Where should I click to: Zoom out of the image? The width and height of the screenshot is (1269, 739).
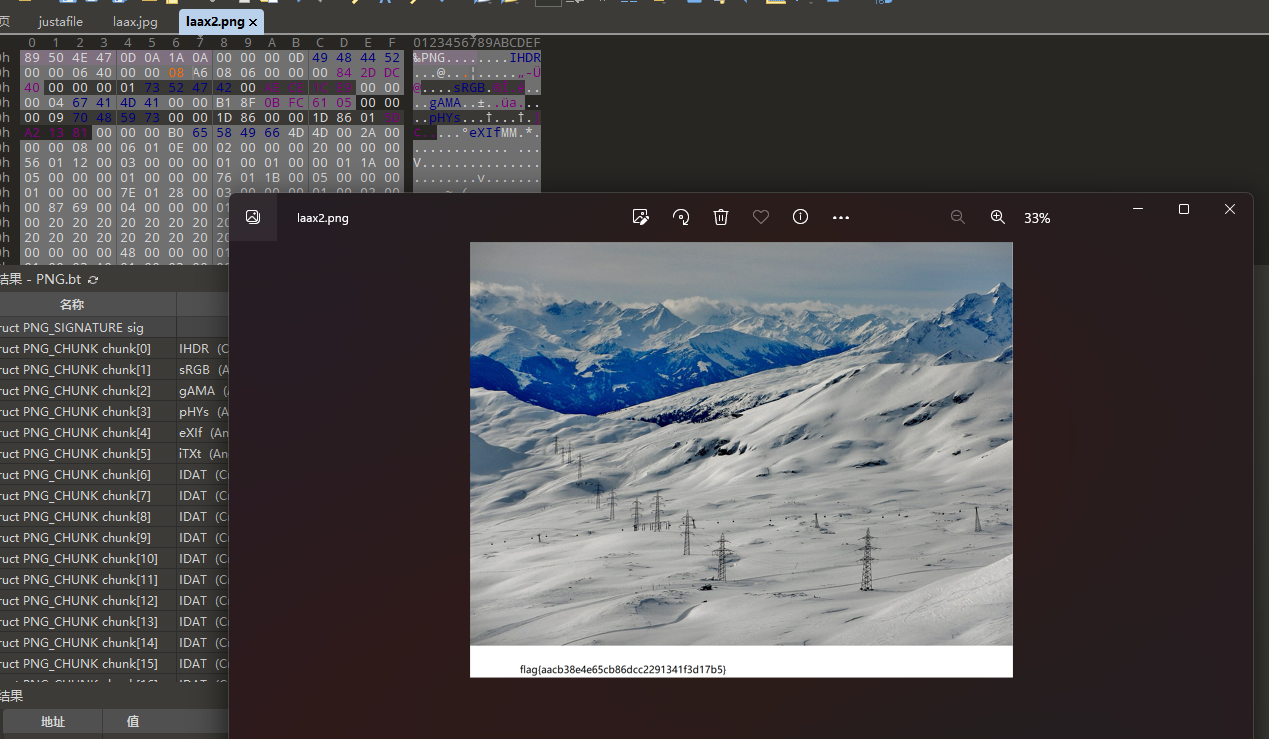point(958,217)
